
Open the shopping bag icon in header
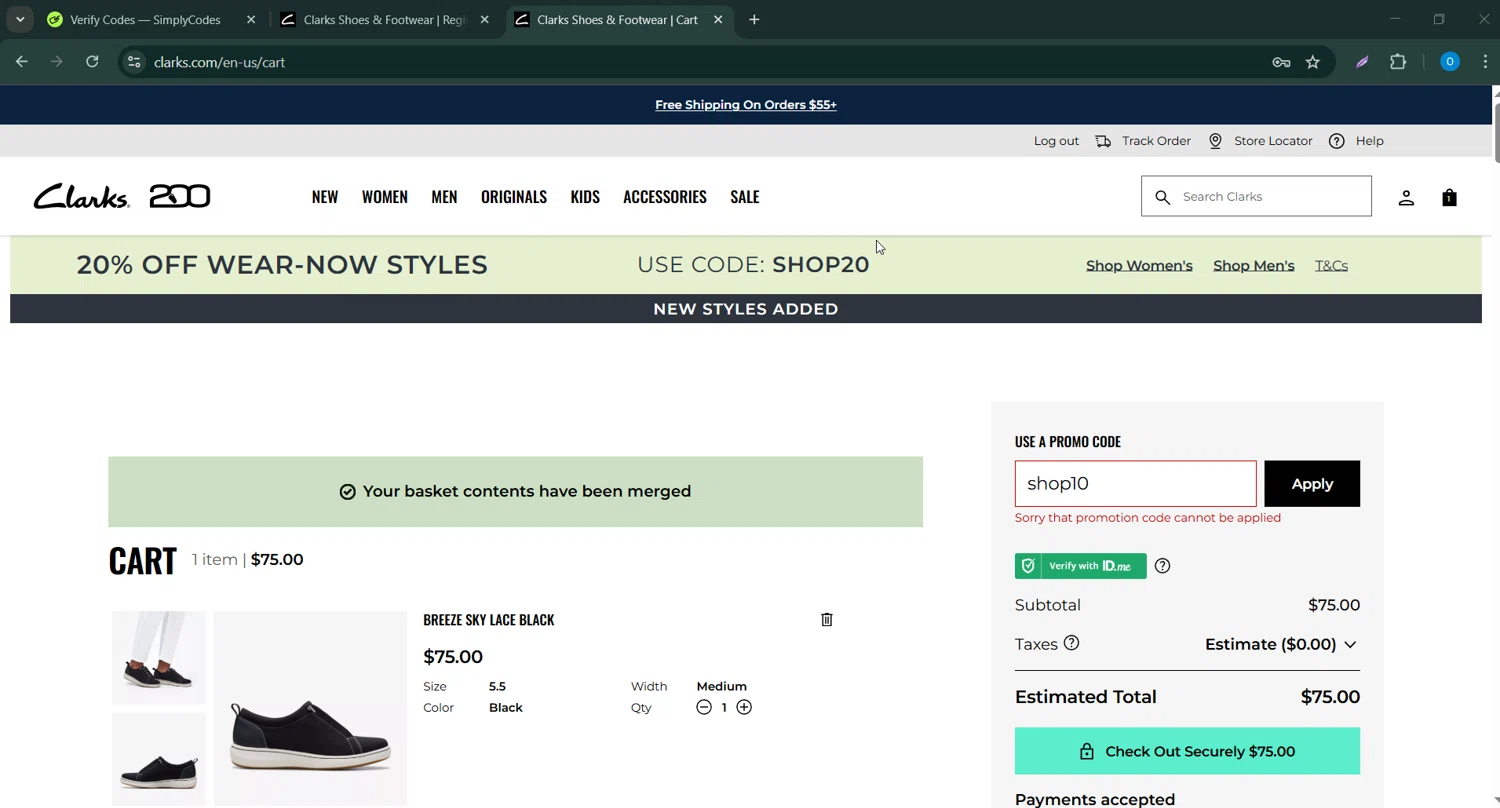(x=1449, y=197)
